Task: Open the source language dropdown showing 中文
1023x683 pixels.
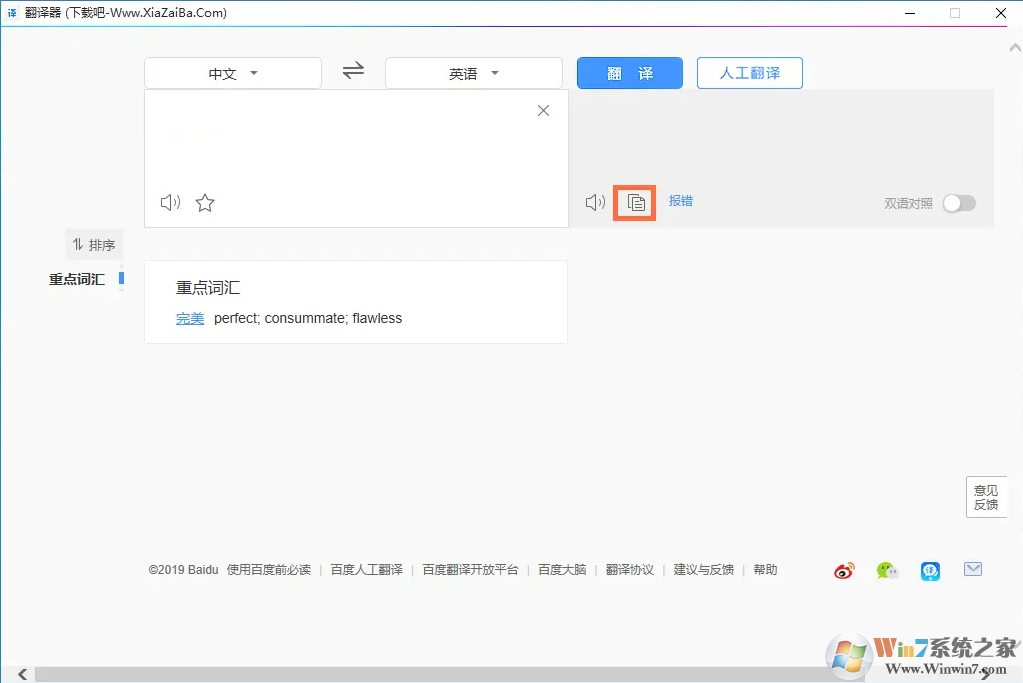Action: 232,72
